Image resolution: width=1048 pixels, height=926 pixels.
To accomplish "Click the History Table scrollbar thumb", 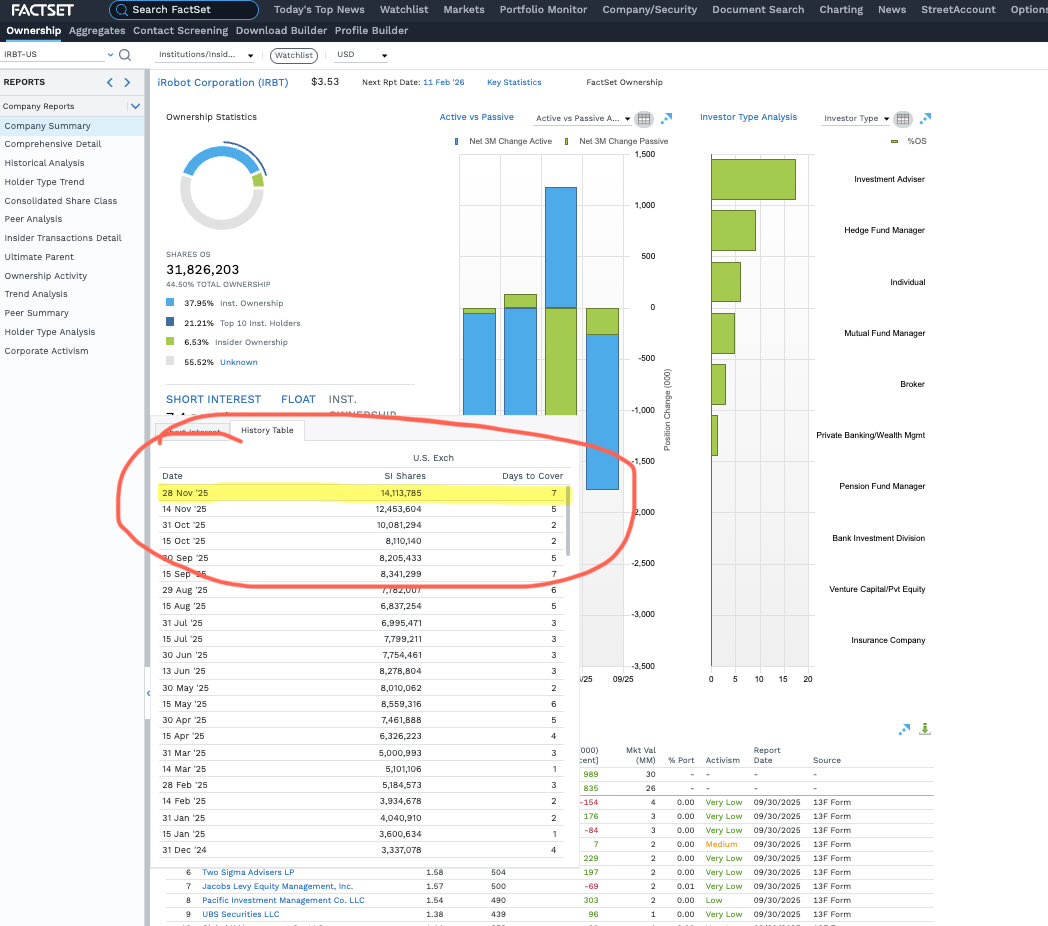I will point(568,521).
